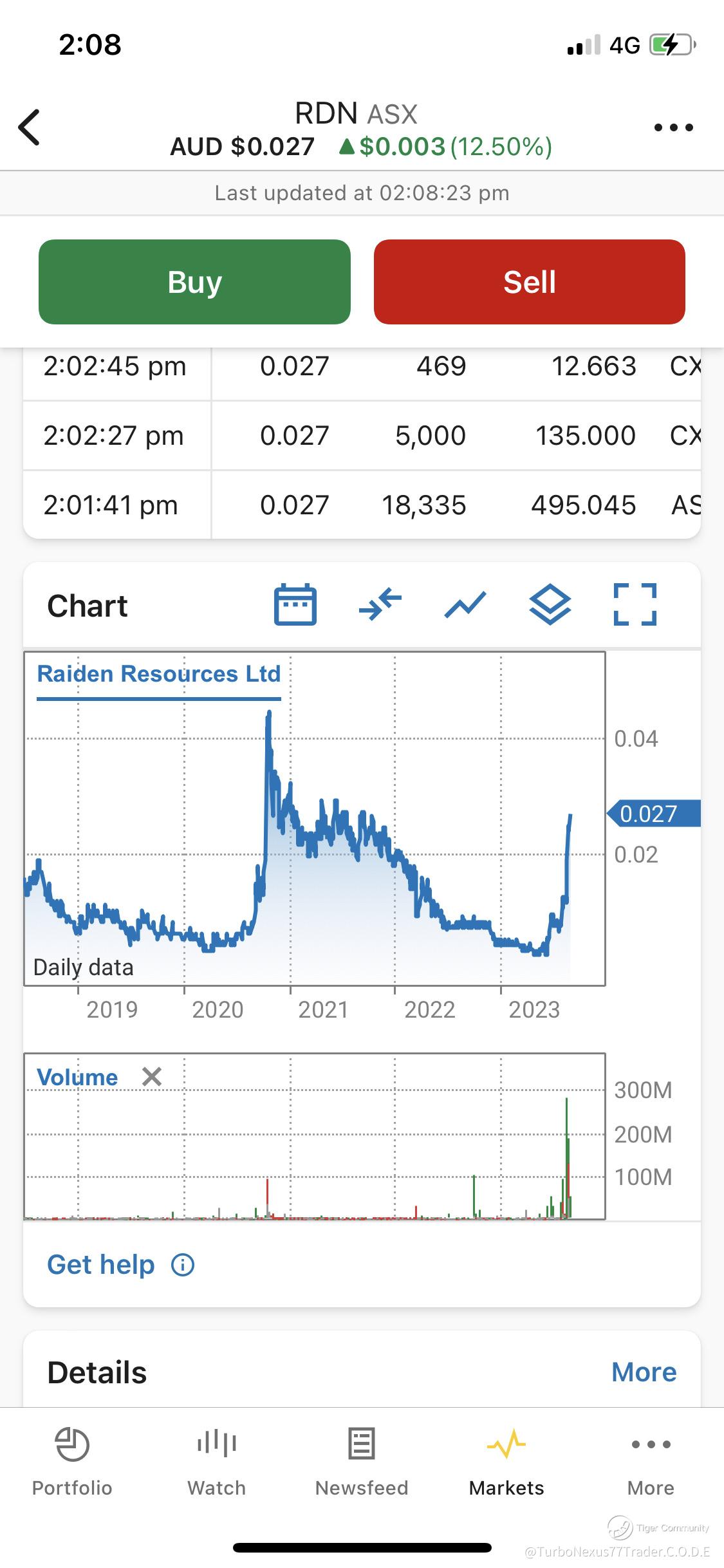Tap the 495.045 value cell
The width and height of the screenshot is (724, 1568).
tap(583, 505)
